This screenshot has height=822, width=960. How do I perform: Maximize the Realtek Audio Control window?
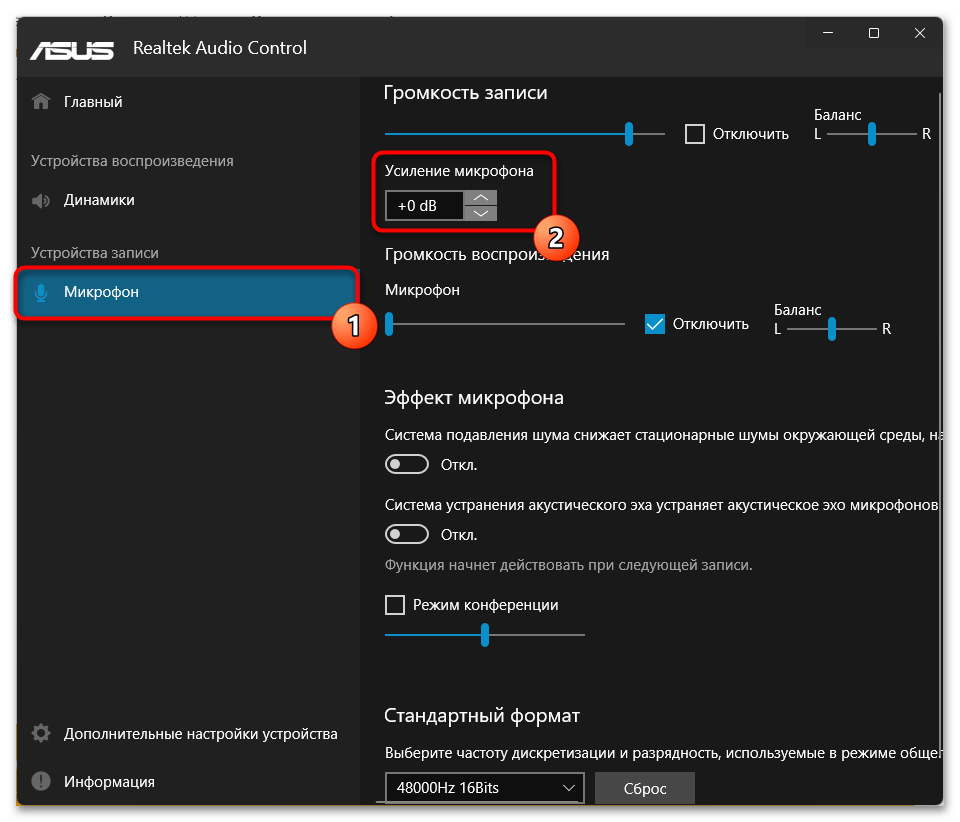point(874,34)
